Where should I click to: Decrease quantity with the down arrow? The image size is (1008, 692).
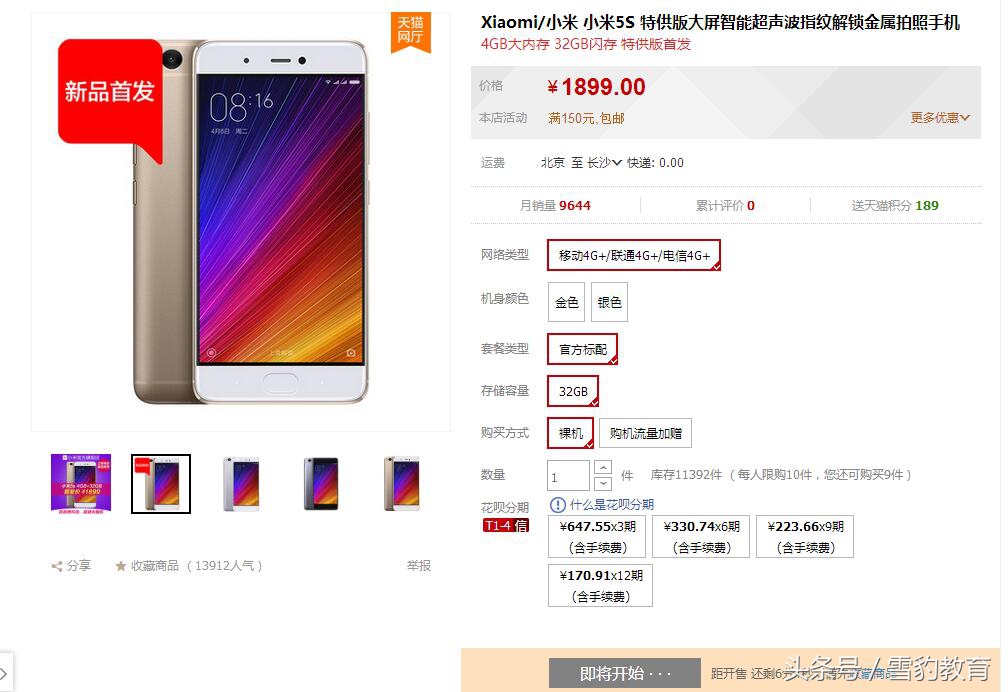[602, 483]
